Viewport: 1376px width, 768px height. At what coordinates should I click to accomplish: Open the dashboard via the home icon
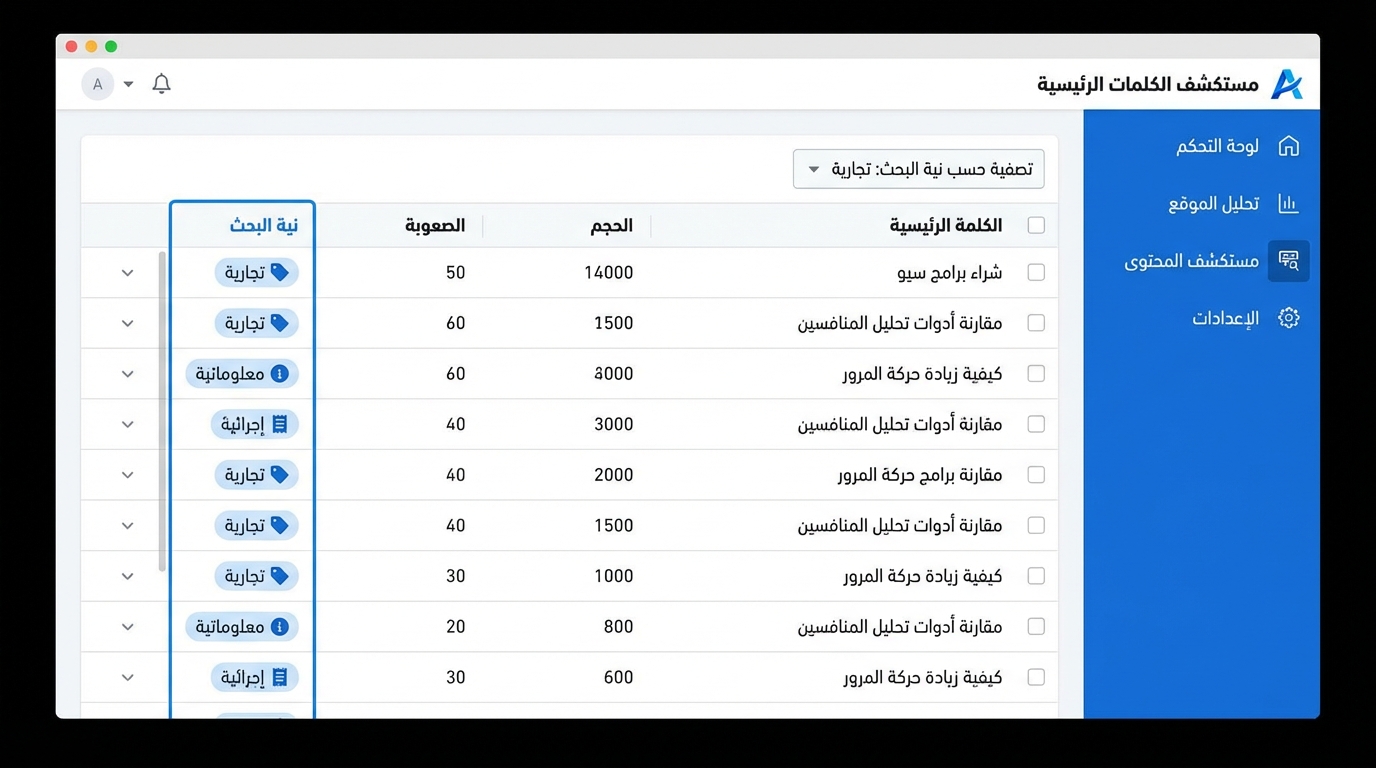point(1289,145)
